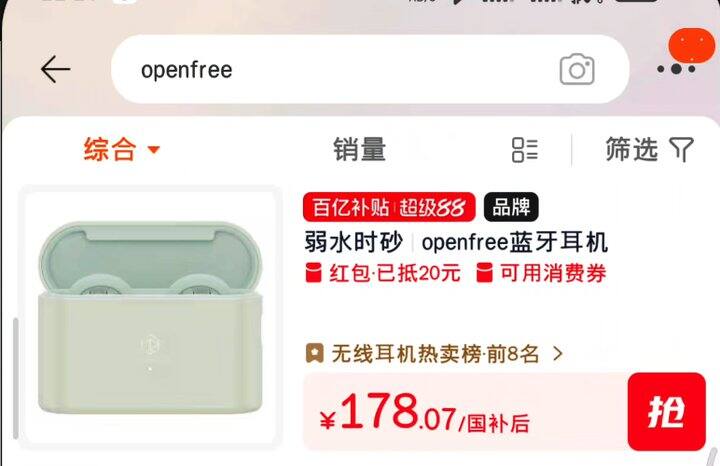Open the green earbuds product thumbnail
This screenshot has width=720, height=466.
[151, 317]
